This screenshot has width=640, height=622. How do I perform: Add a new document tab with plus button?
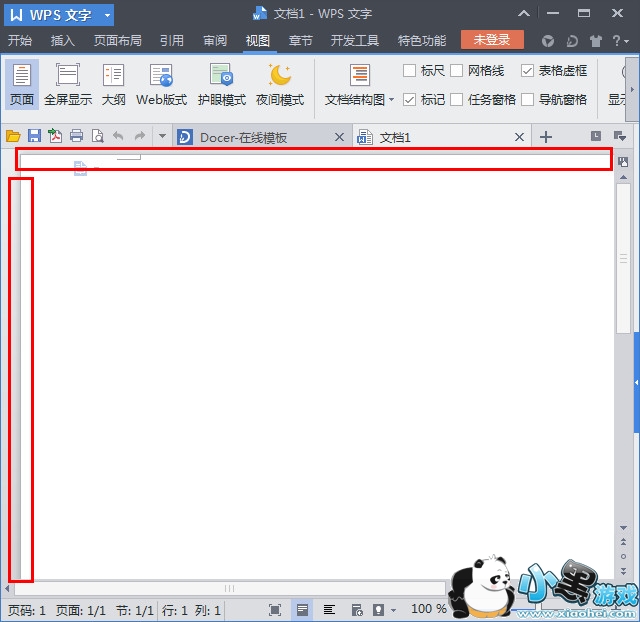[x=546, y=137]
